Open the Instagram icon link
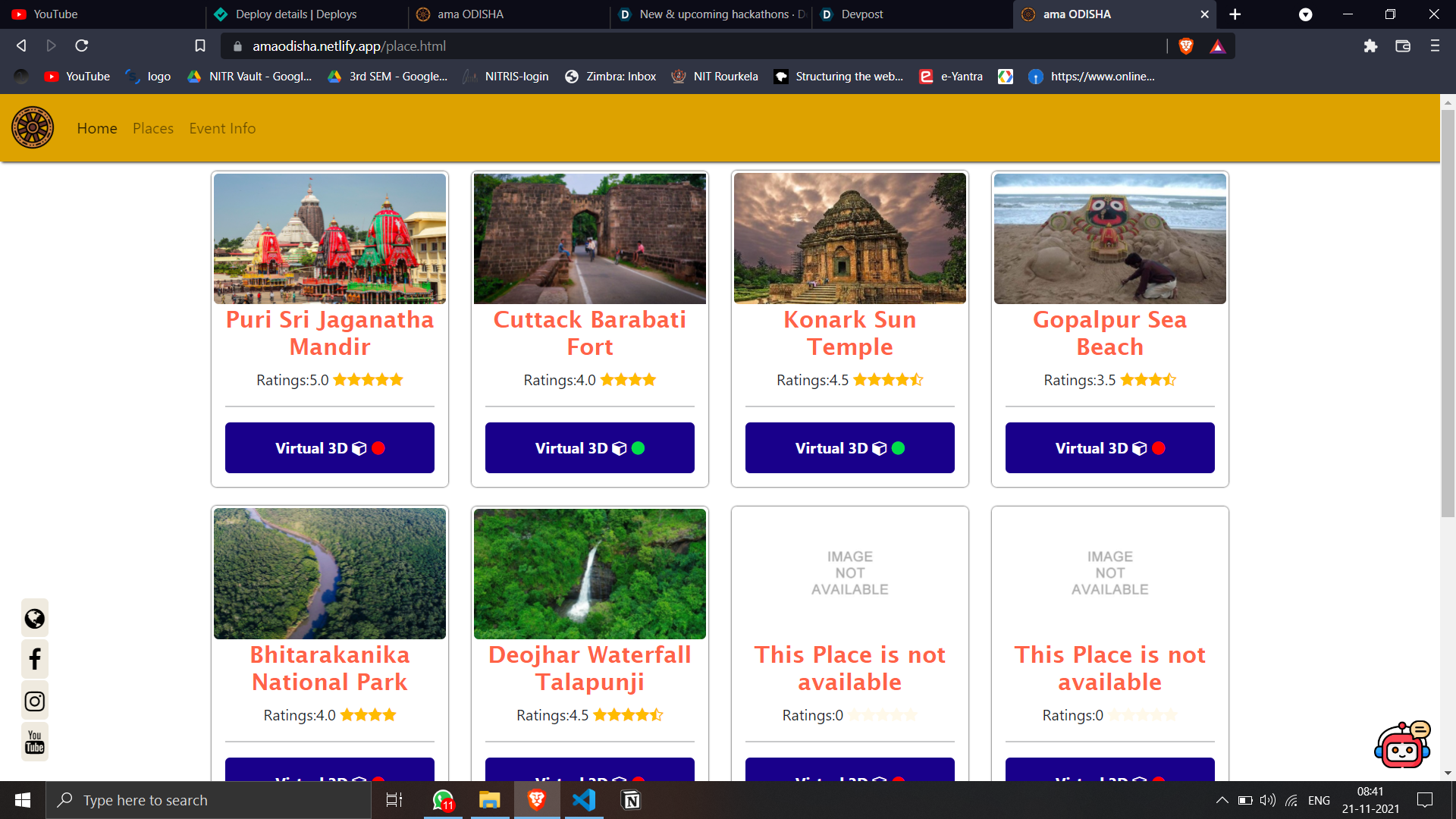Viewport: 1456px width, 819px height. (x=35, y=701)
